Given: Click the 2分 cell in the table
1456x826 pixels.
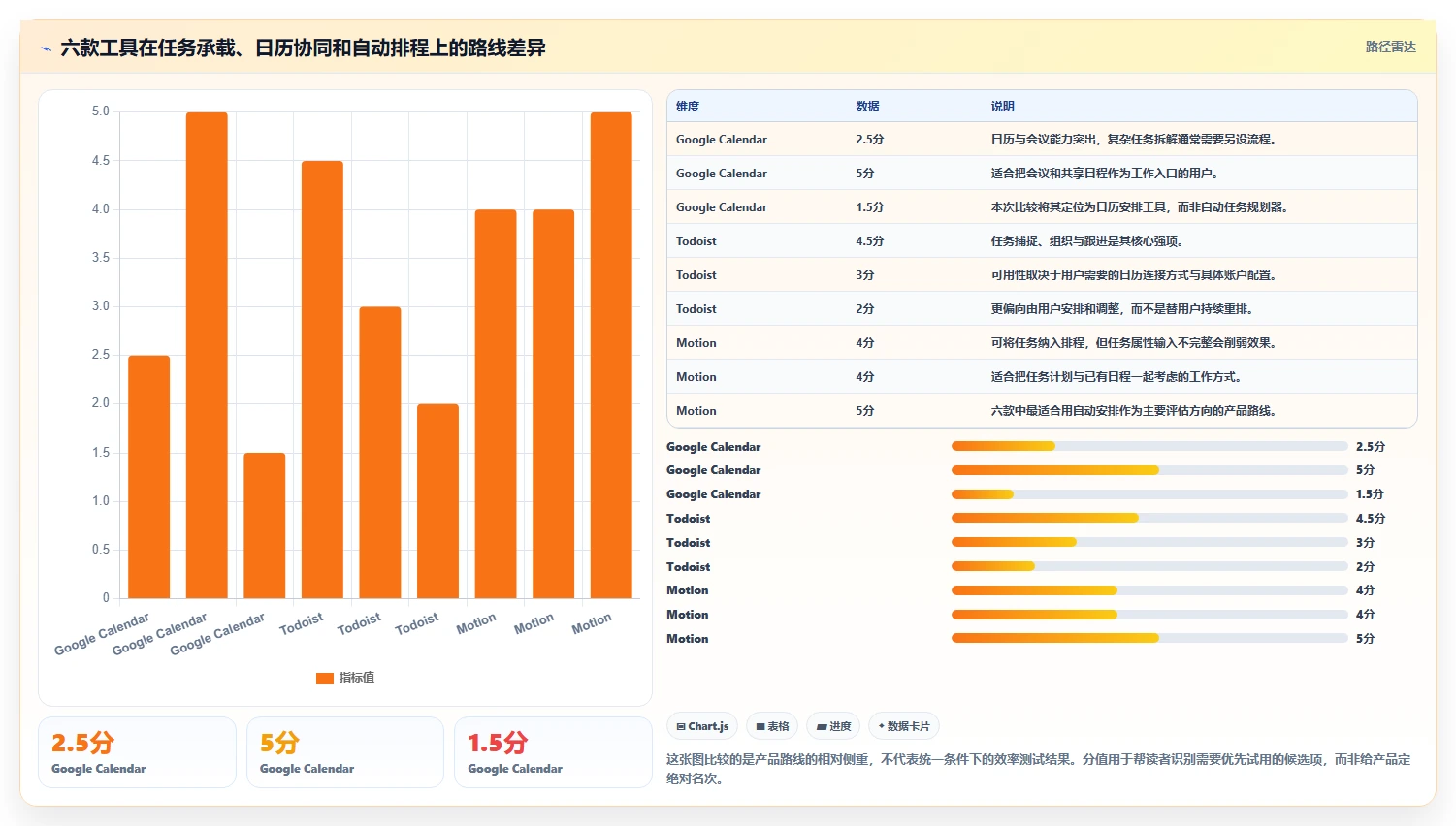Looking at the screenshot, I should coord(865,309).
